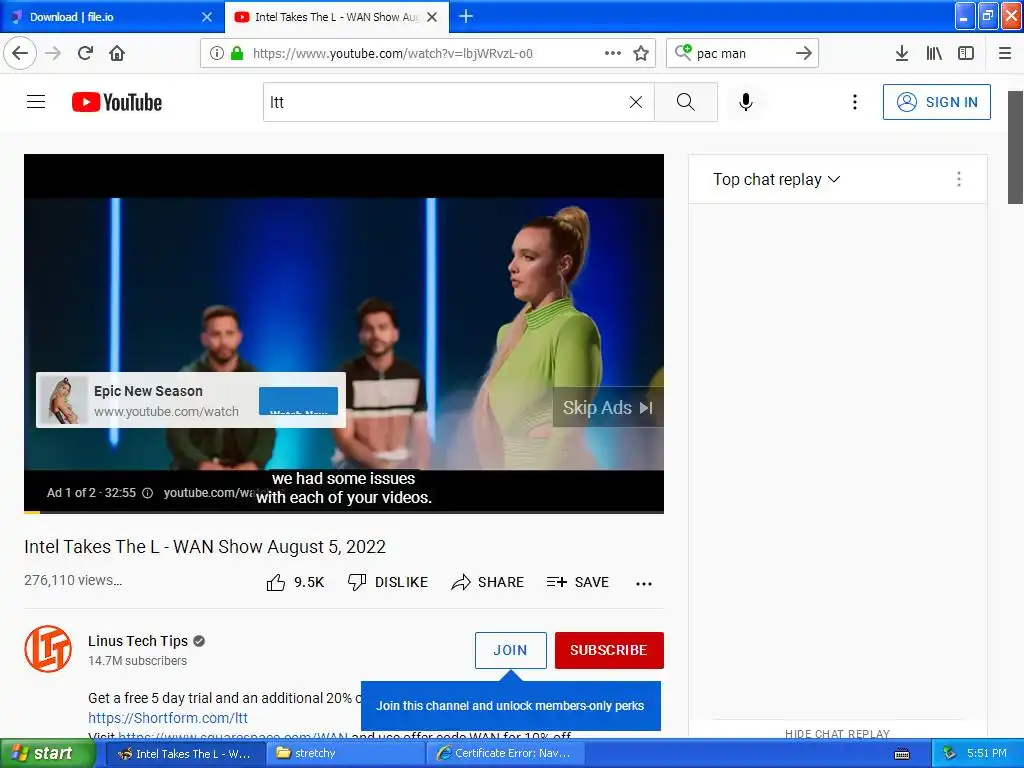Screen dimensions: 1024x768
Task: Expand the Top chat replay dropdown
Action: point(776,179)
